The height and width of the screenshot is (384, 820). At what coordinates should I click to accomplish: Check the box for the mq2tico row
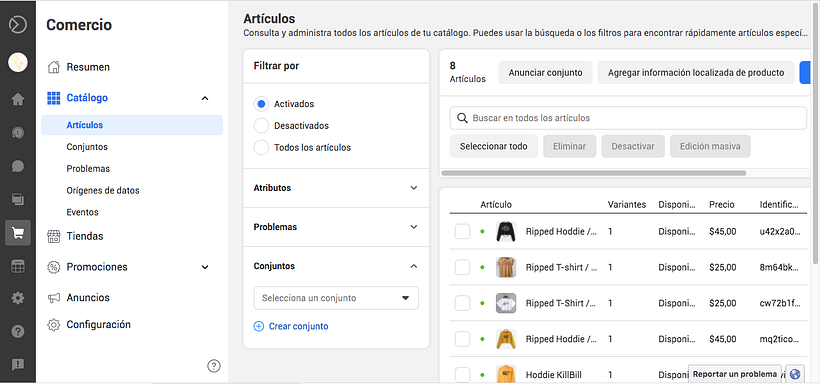462,339
